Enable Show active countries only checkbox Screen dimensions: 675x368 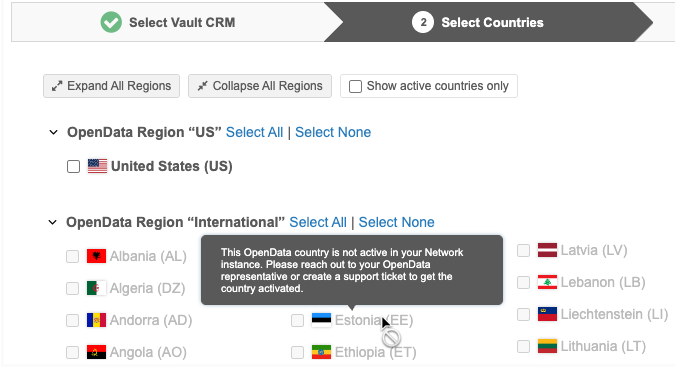tap(355, 87)
